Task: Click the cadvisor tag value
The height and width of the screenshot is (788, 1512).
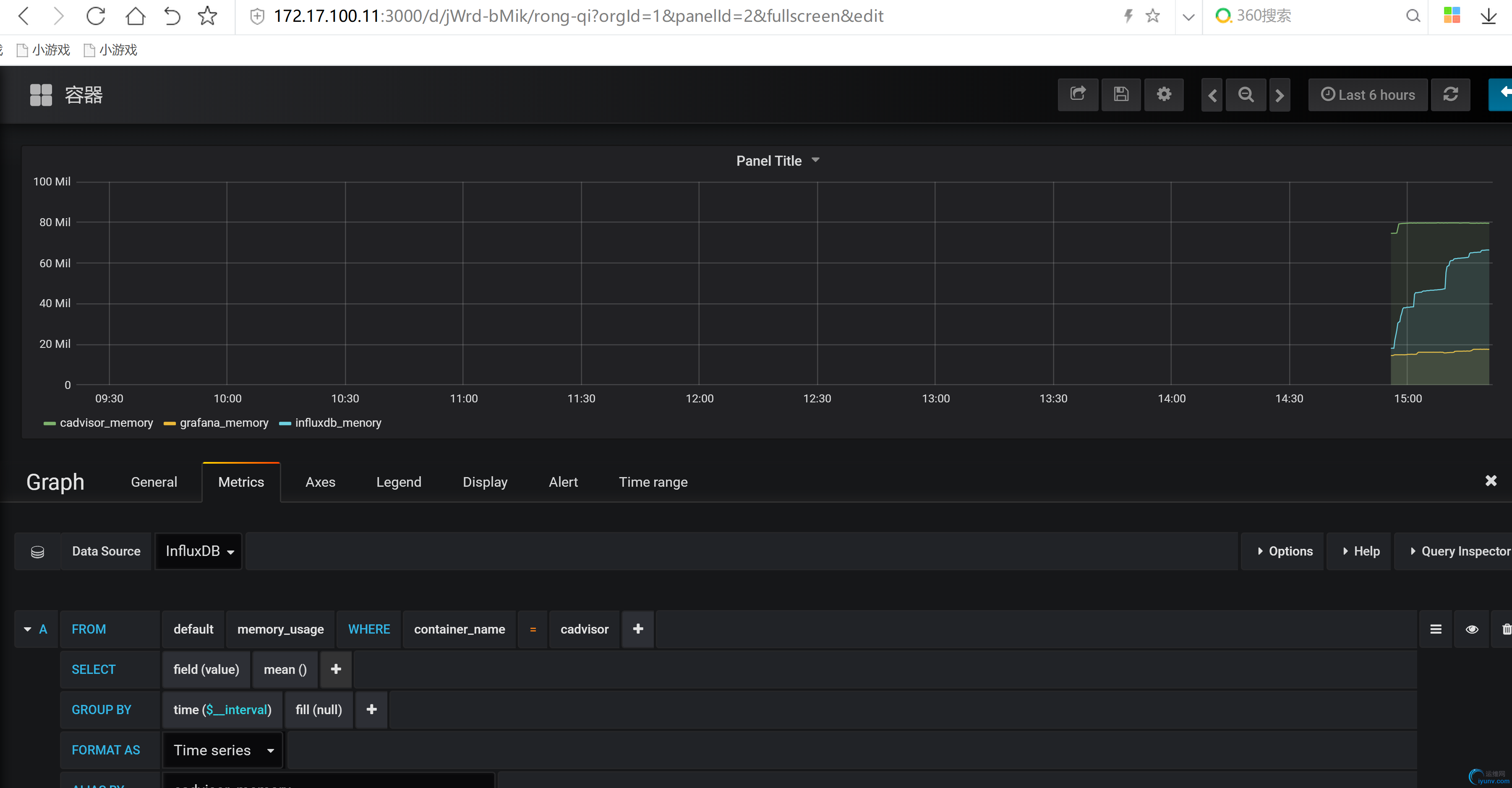Action: 585,629
